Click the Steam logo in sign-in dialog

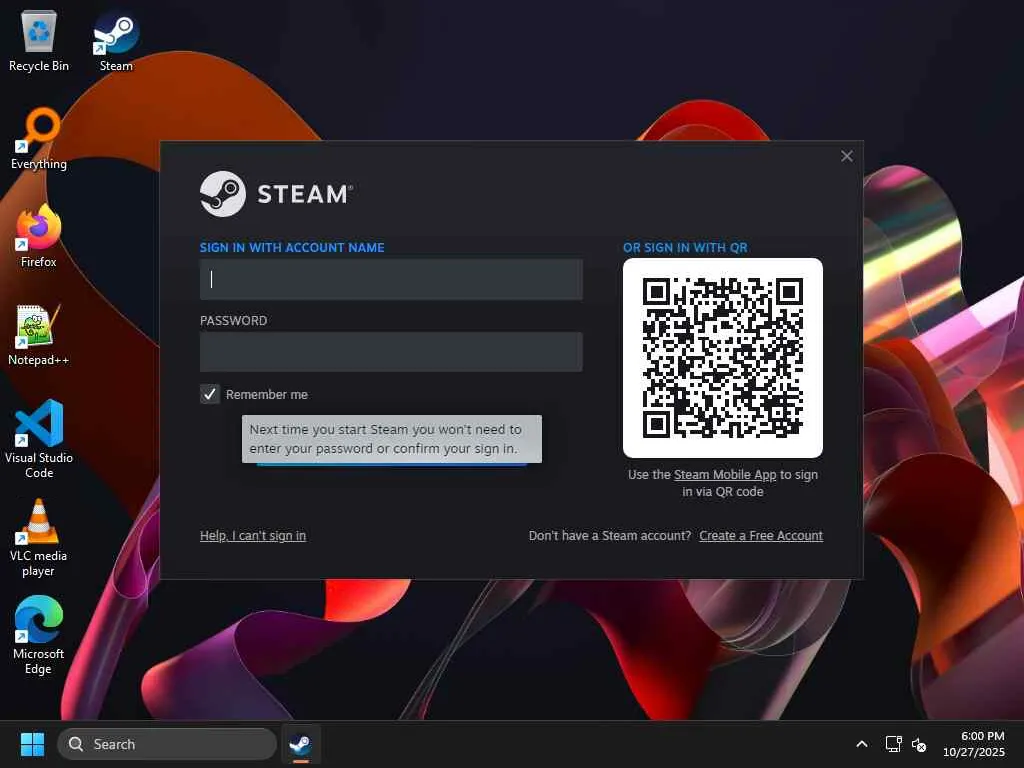coord(276,194)
